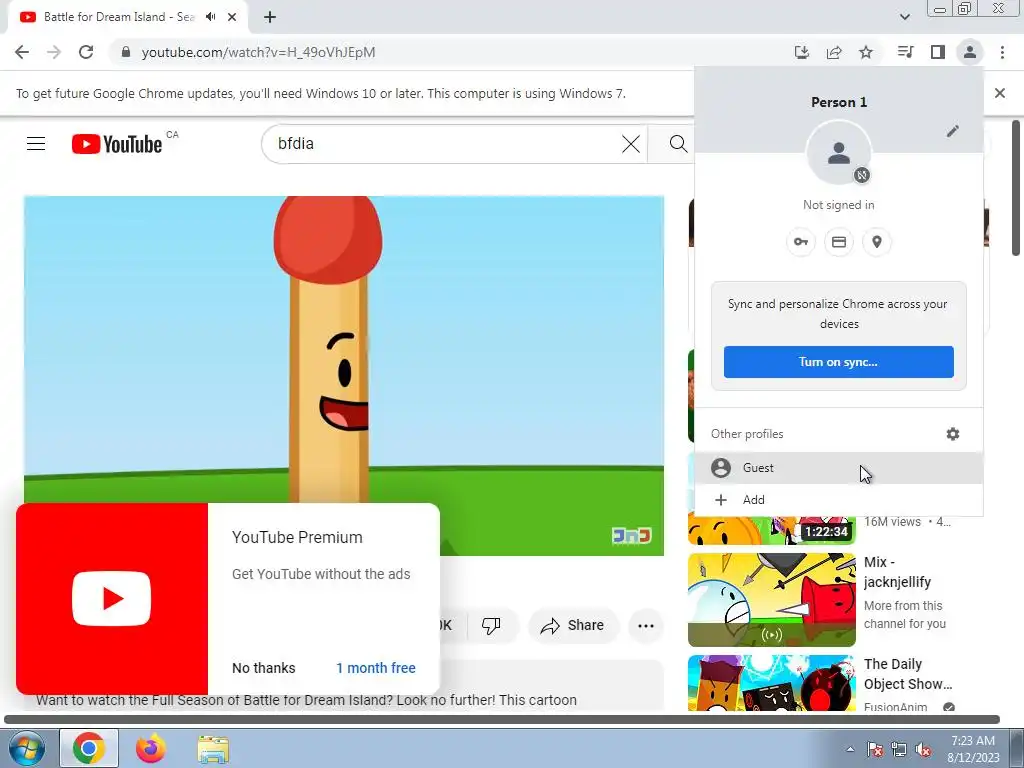Mute tab via speaker icon on tab
The image size is (1024, 768).
(x=210, y=17)
